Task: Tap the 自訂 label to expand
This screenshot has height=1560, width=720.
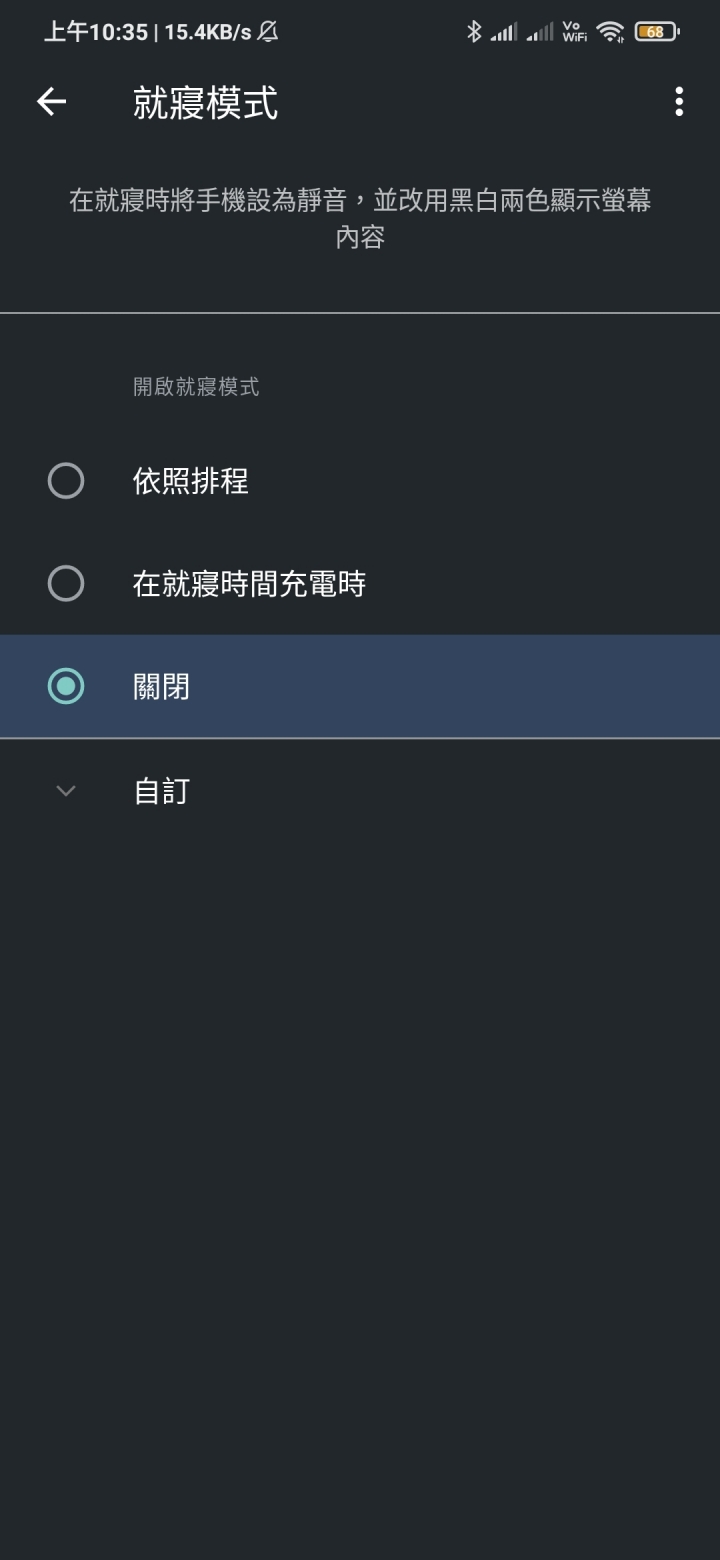Action: click(162, 792)
